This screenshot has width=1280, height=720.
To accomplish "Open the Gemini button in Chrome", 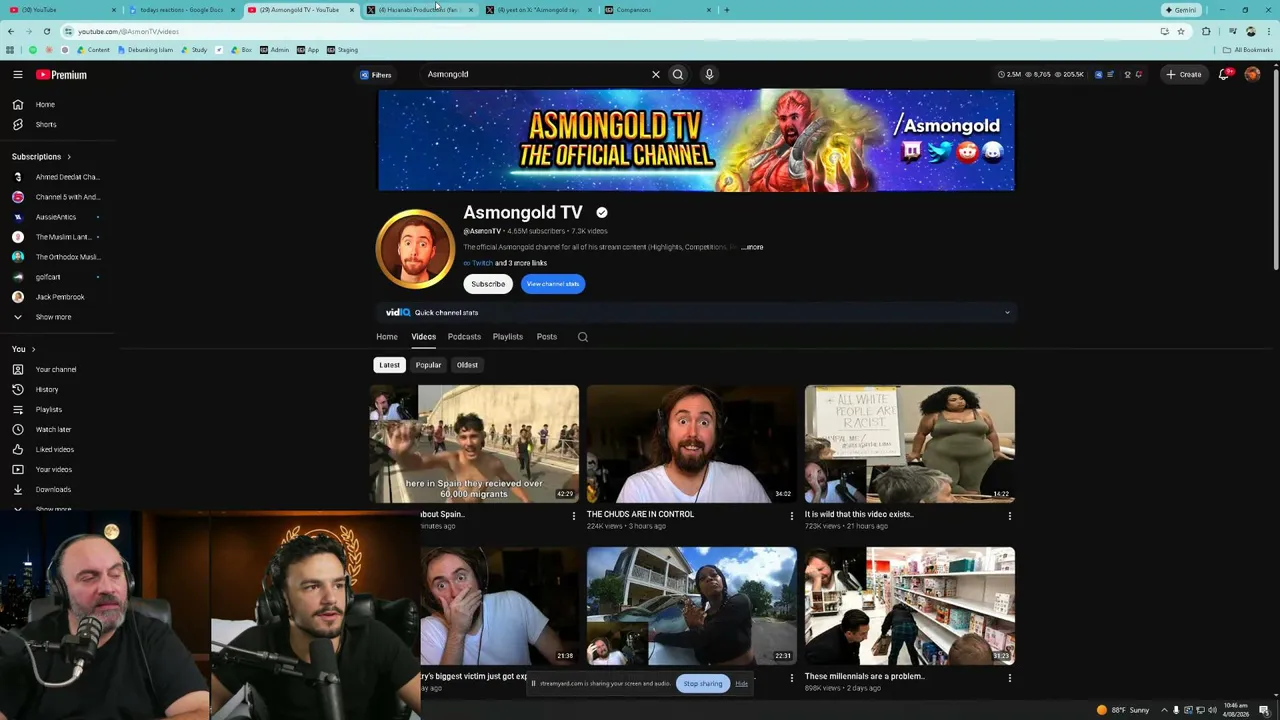I will (1180, 10).
